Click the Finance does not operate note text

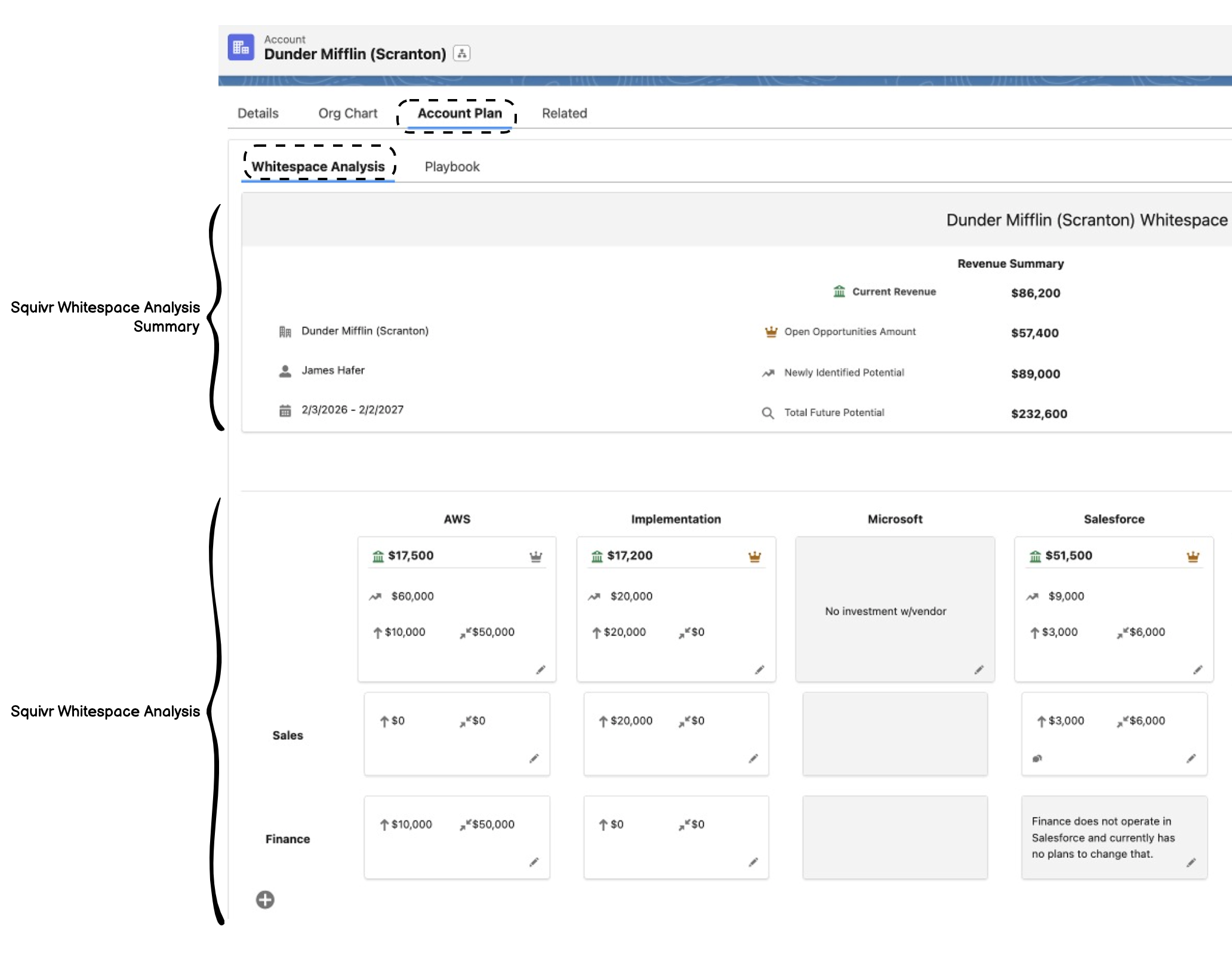point(1103,838)
